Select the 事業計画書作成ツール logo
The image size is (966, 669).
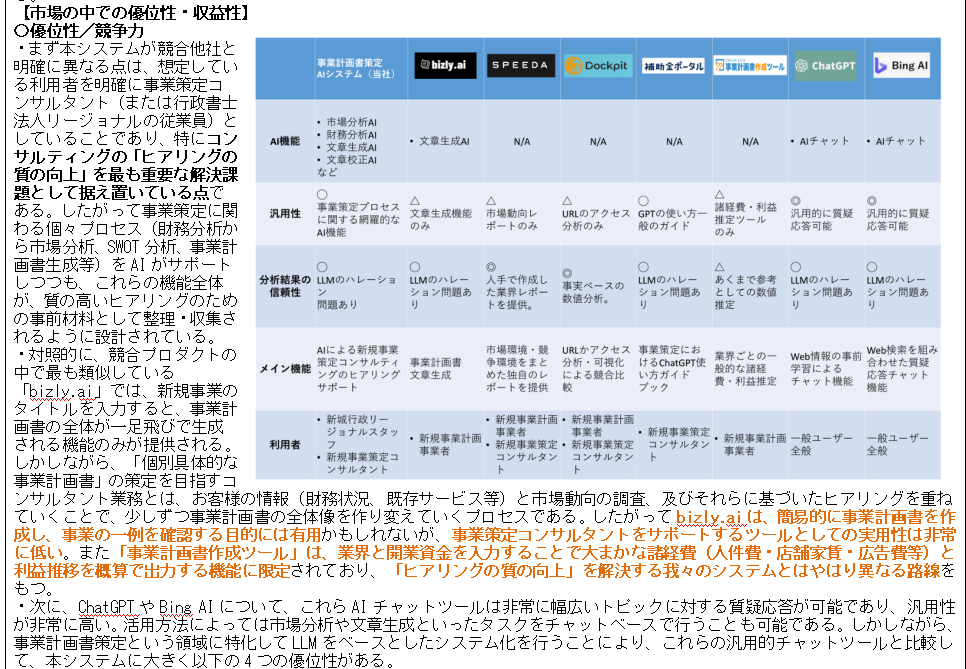pos(749,66)
